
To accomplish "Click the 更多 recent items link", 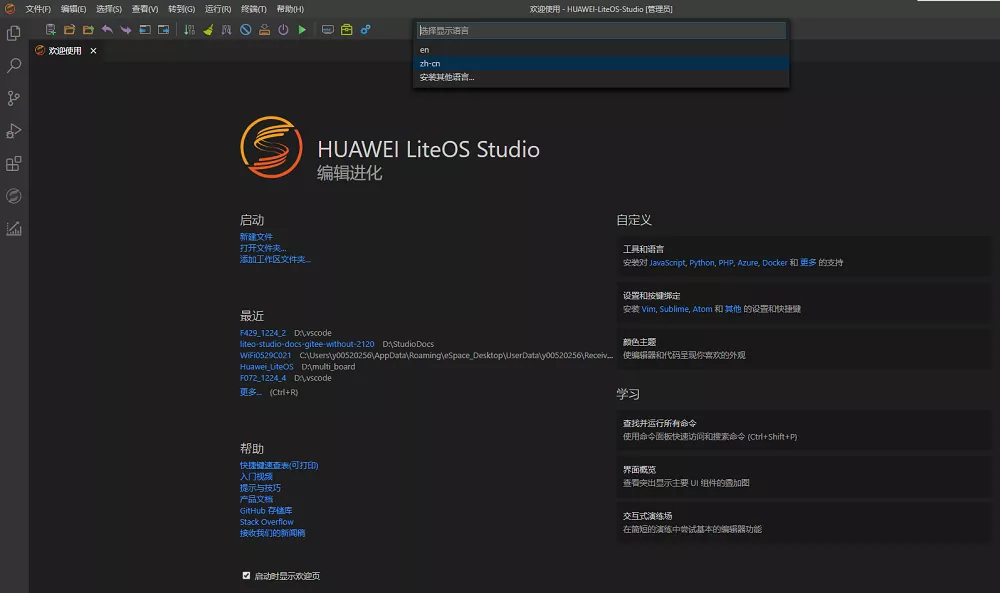I will 251,392.
